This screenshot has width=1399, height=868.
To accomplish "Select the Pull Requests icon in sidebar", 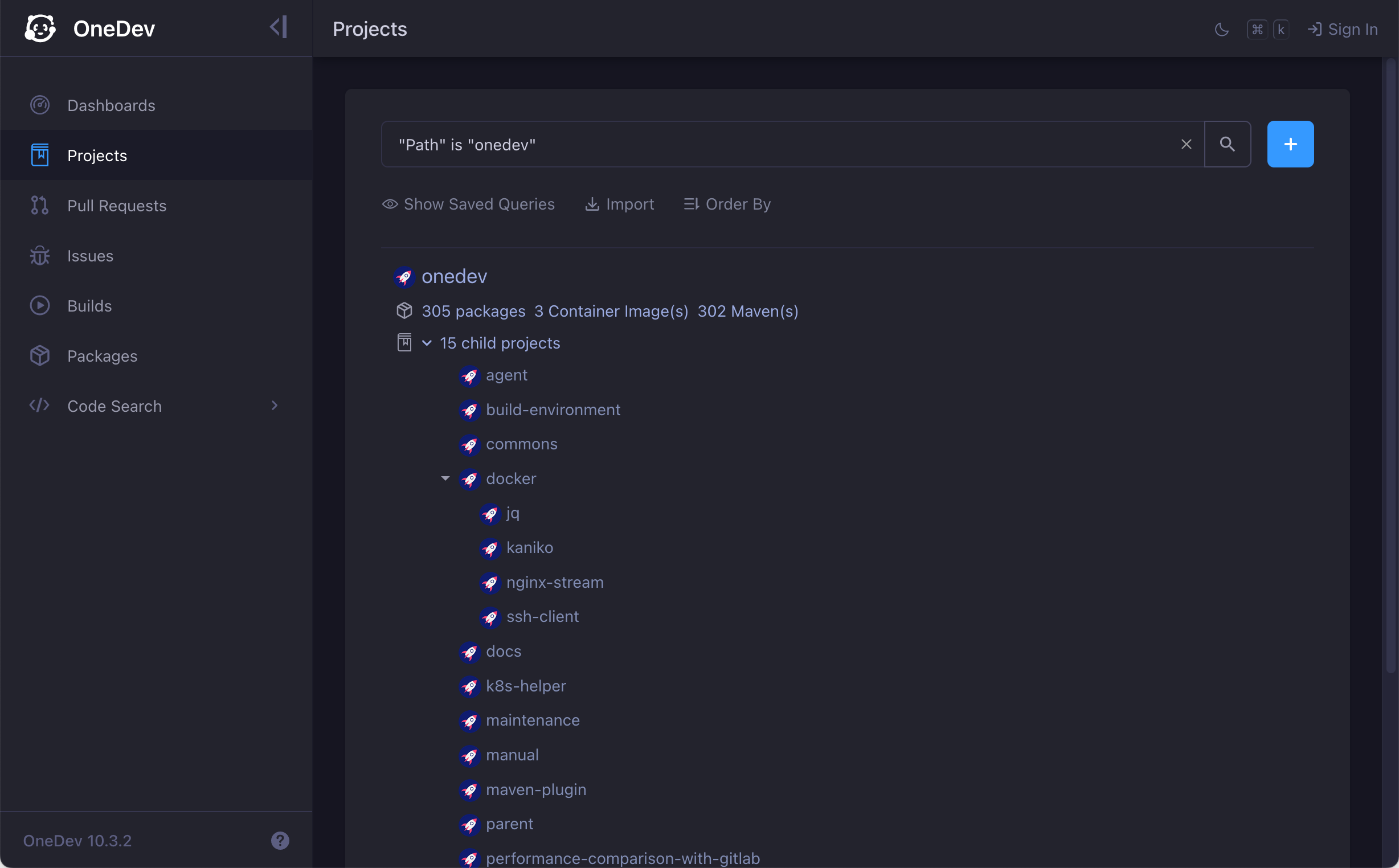I will pyautogui.click(x=39, y=205).
